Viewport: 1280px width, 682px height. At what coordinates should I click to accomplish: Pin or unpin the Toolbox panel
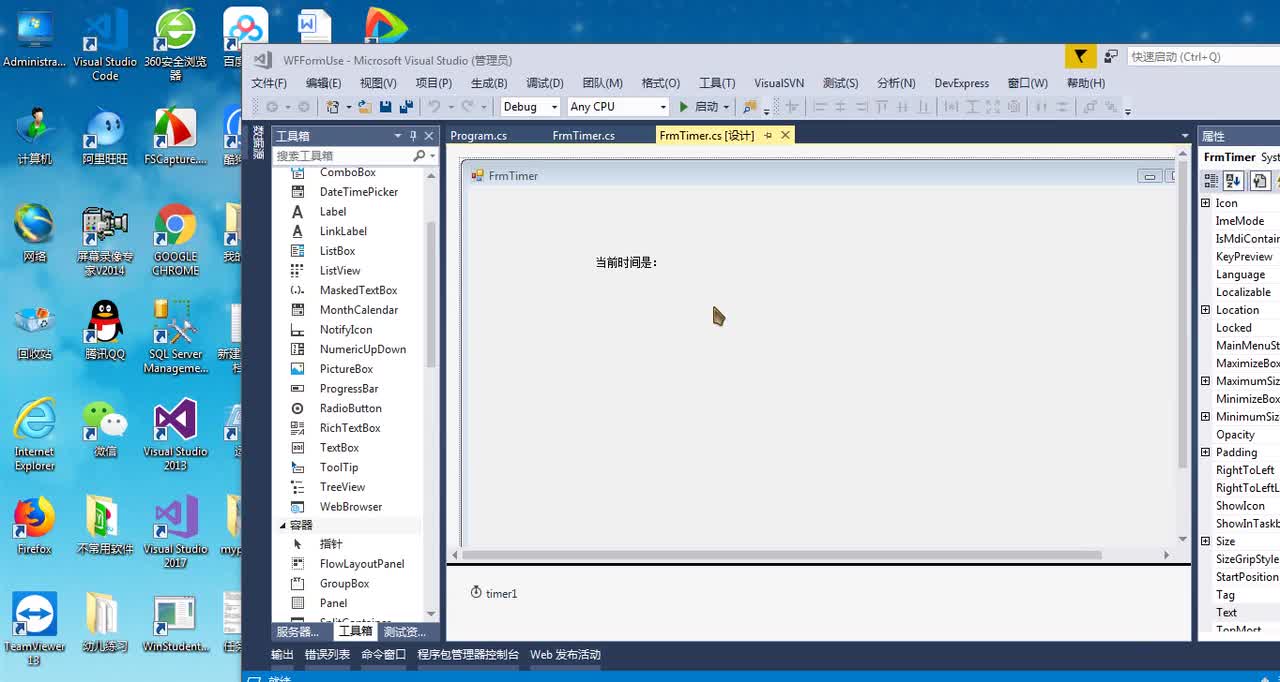click(x=413, y=136)
